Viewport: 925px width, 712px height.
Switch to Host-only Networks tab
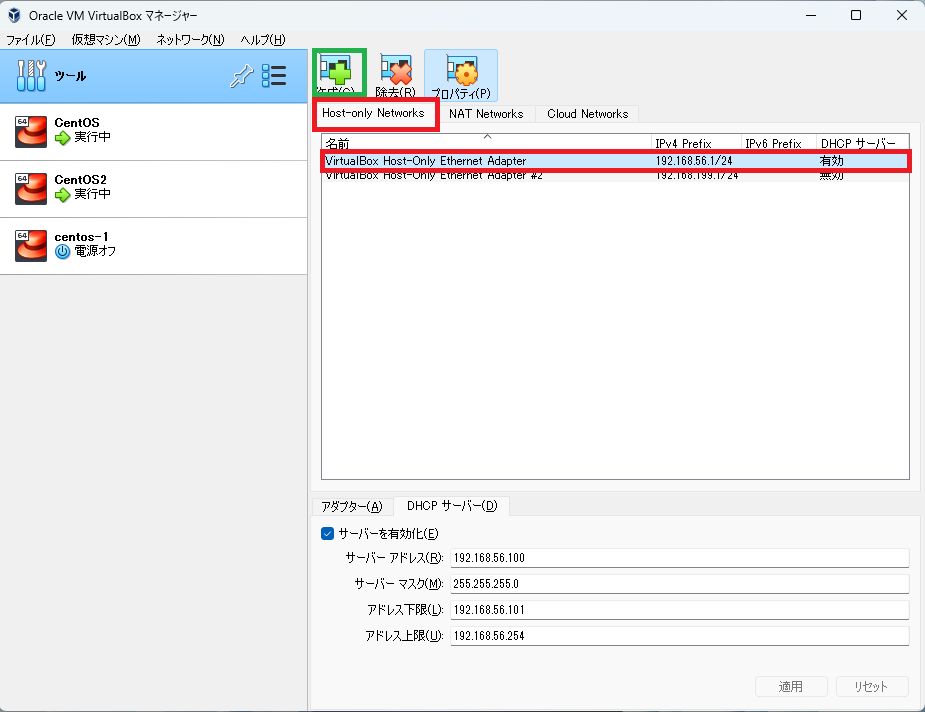point(373,113)
